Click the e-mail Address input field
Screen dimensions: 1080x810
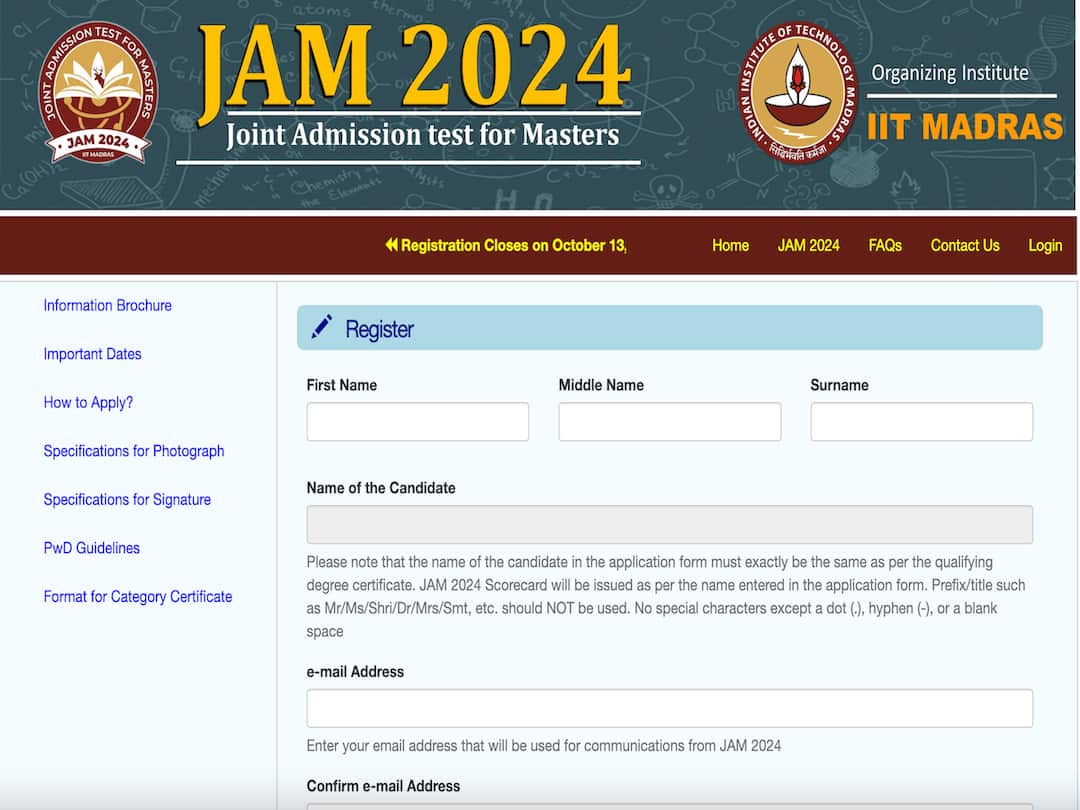click(x=669, y=708)
